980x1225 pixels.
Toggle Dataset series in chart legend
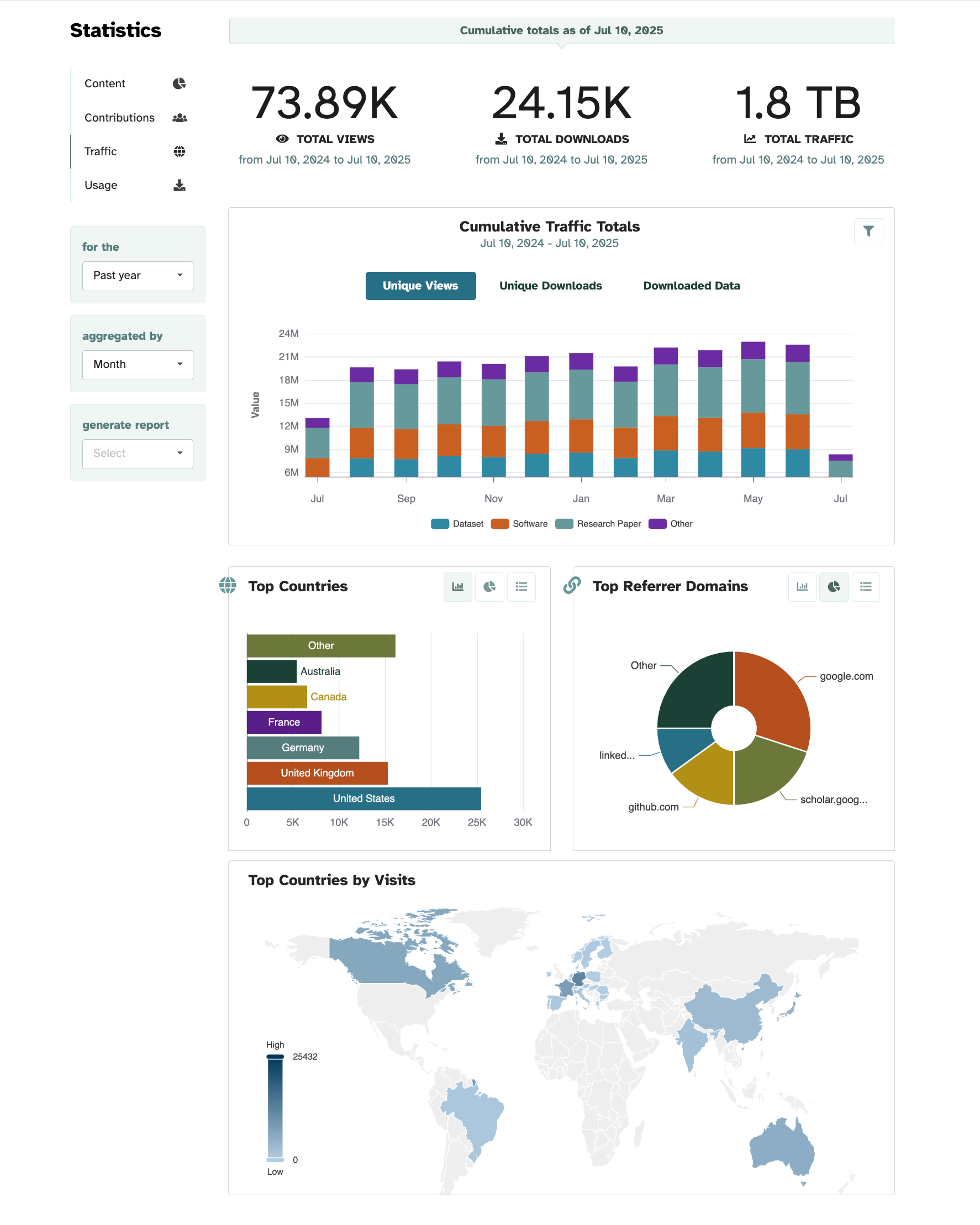click(457, 524)
